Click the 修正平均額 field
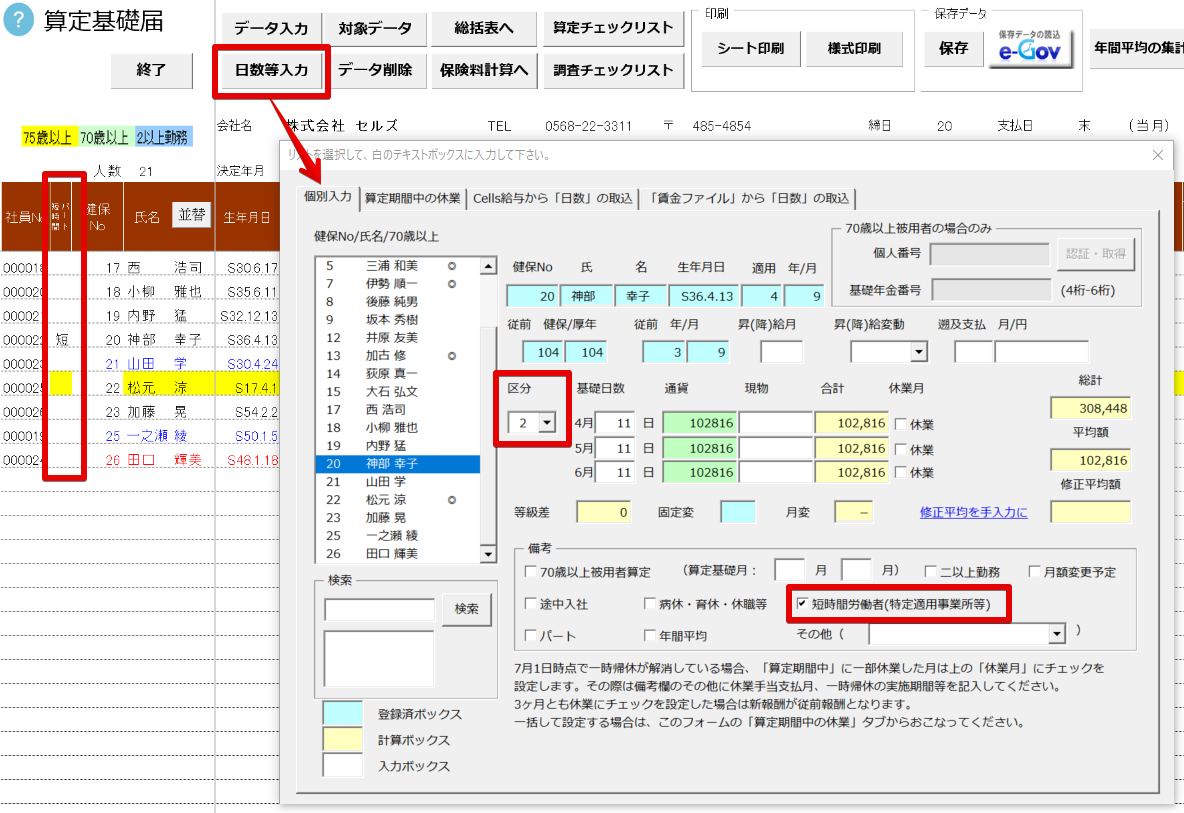Image resolution: width=1184 pixels, height=813 pixels. coord(1090,512)
